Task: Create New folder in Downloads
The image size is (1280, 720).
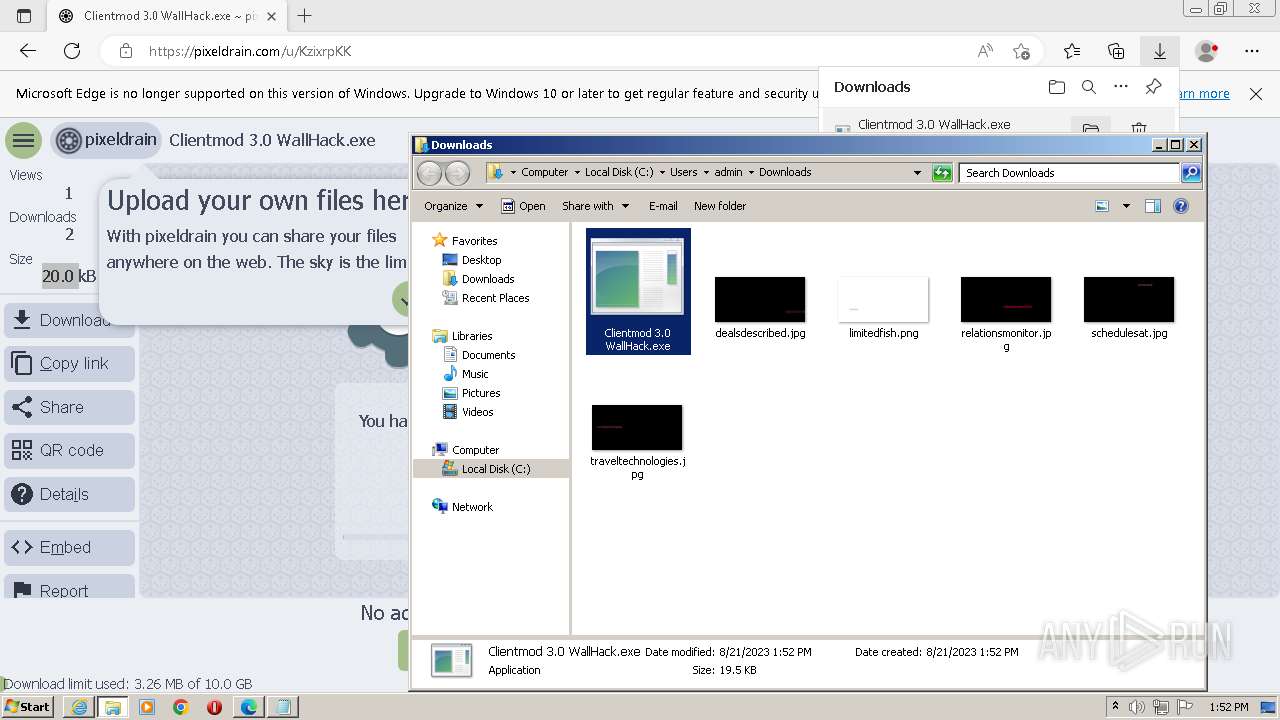Action: (x=720, y=206)
